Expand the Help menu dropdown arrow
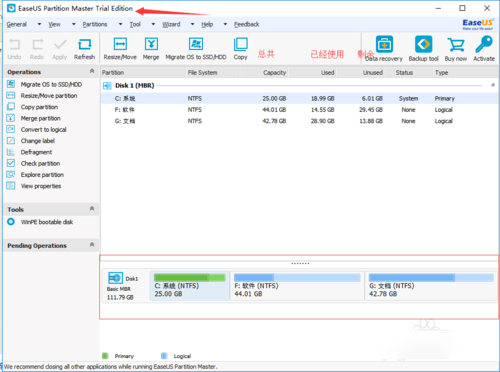The image size is (500, 372). pos(225,24)
